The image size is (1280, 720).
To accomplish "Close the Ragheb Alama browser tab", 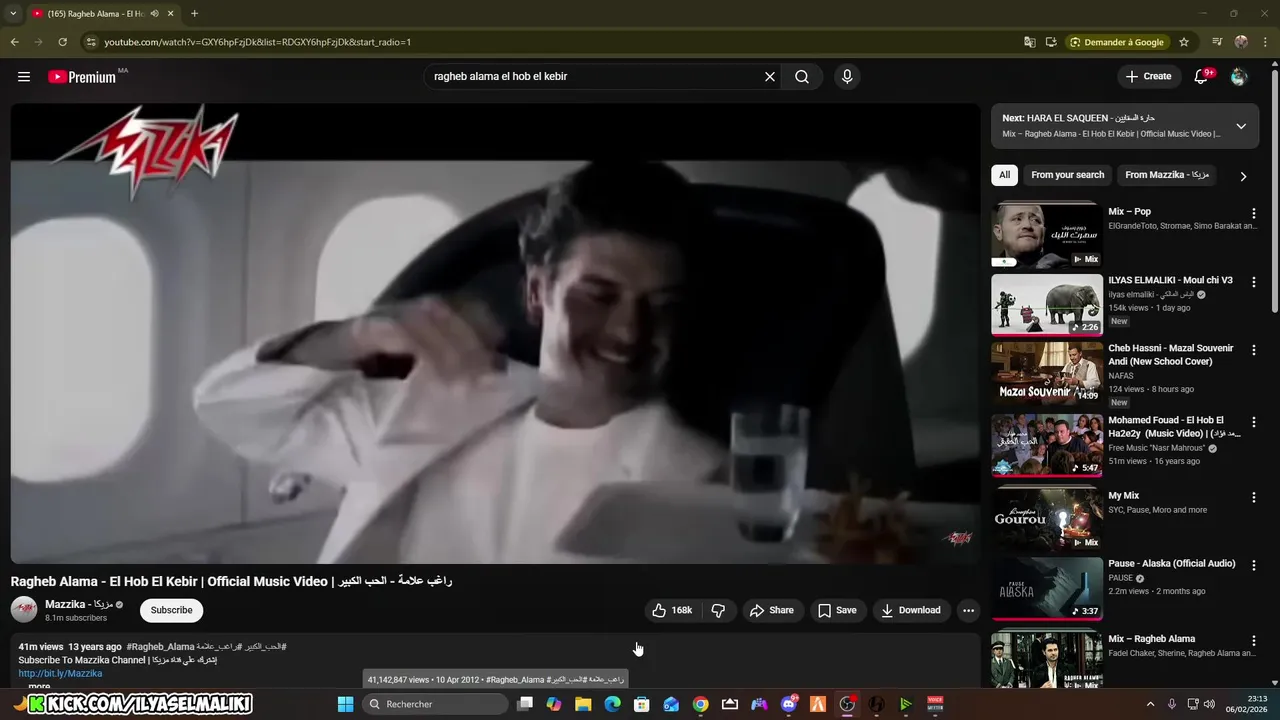I will 171,14.
